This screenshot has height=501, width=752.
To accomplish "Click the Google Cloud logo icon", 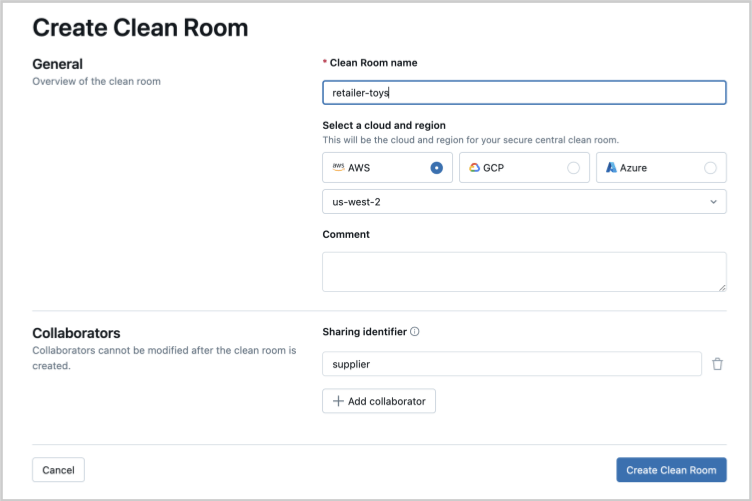I will tap(474, 168).
